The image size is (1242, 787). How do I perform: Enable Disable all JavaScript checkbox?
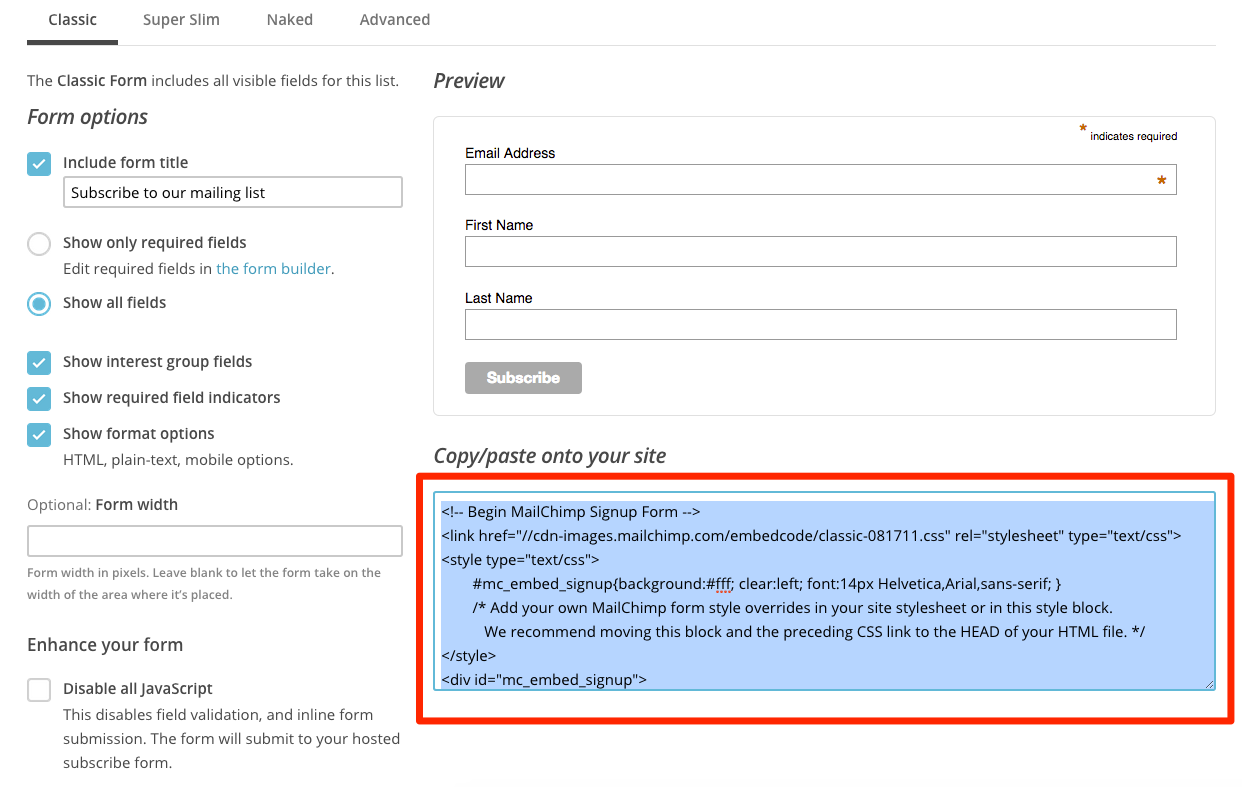click(39, 689)
